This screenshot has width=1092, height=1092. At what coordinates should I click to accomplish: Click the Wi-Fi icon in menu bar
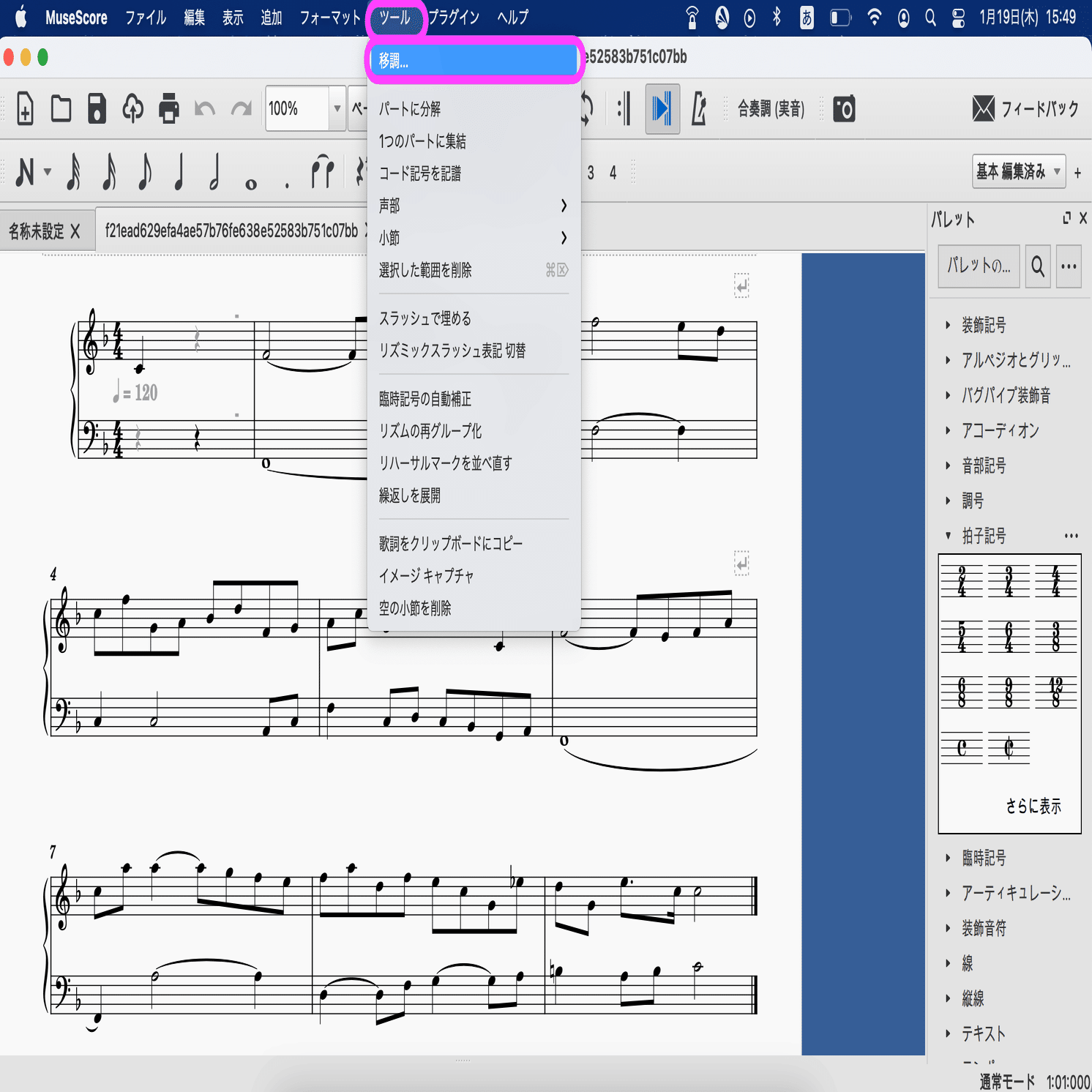[x=874, y=18]
